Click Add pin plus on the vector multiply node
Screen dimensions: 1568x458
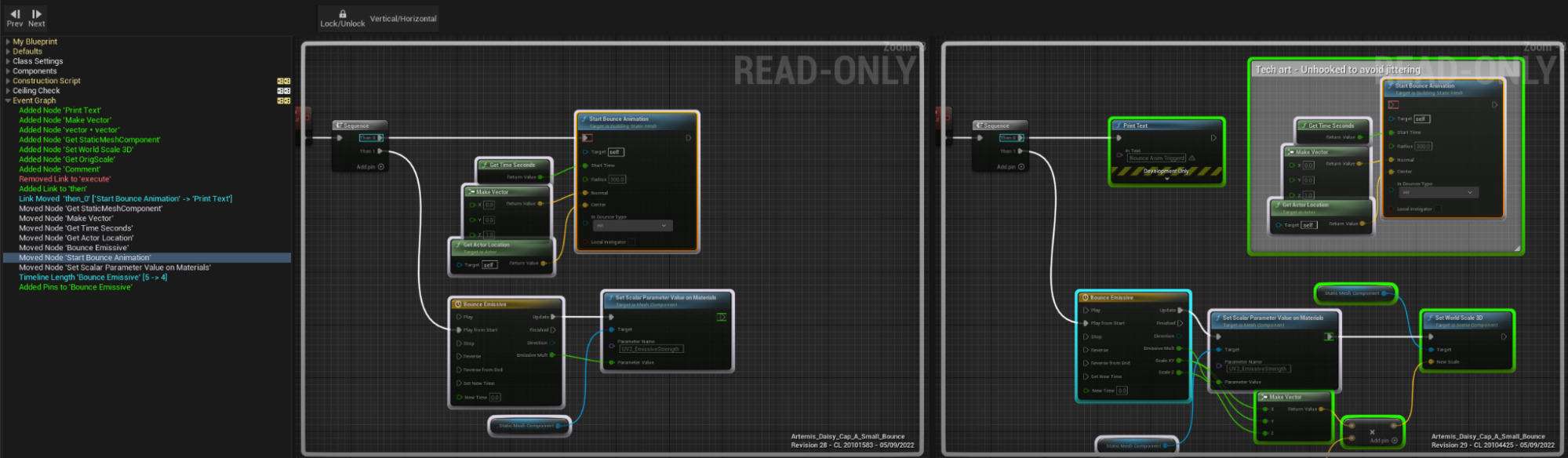pyautogui.click(x=1394, y=441)
